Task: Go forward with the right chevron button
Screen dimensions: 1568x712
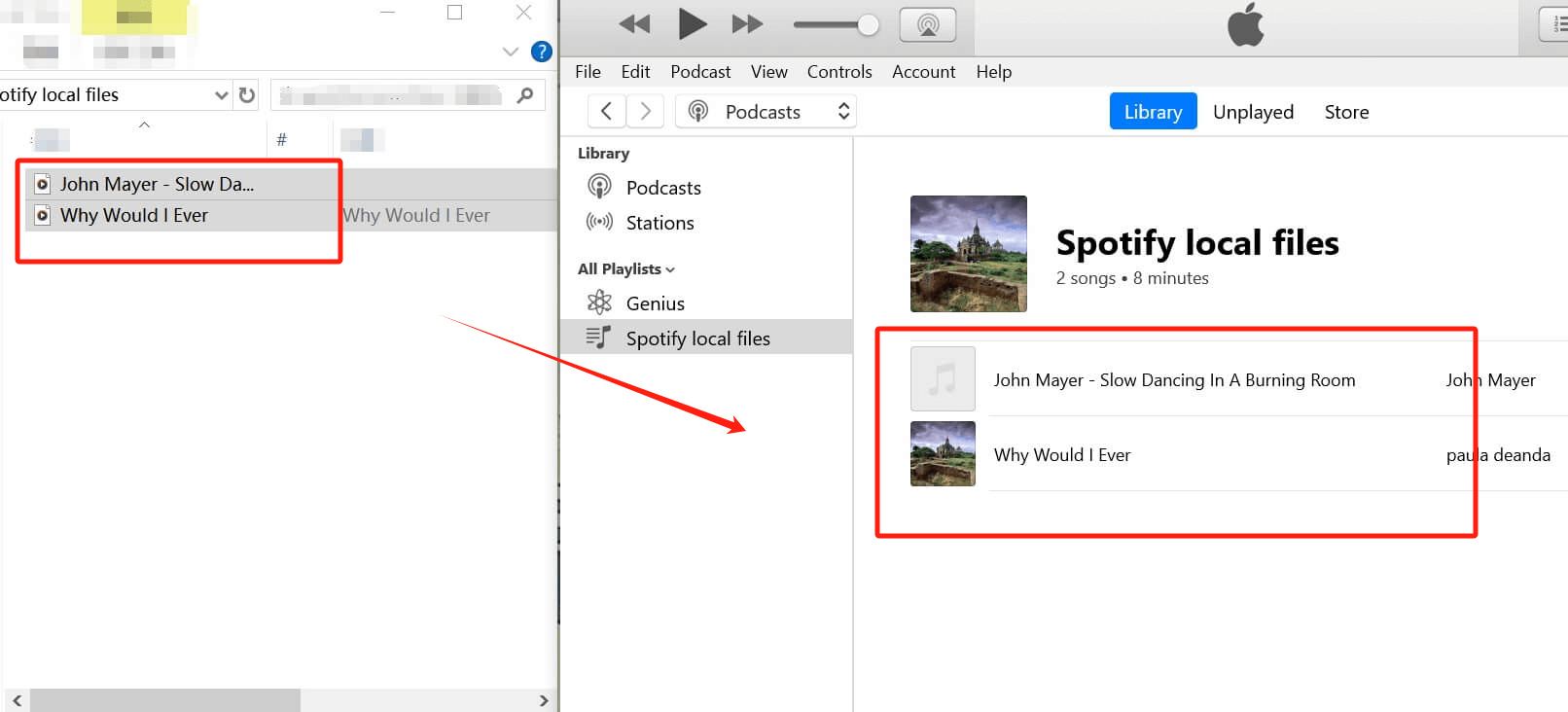Action: tap(645, 111)
